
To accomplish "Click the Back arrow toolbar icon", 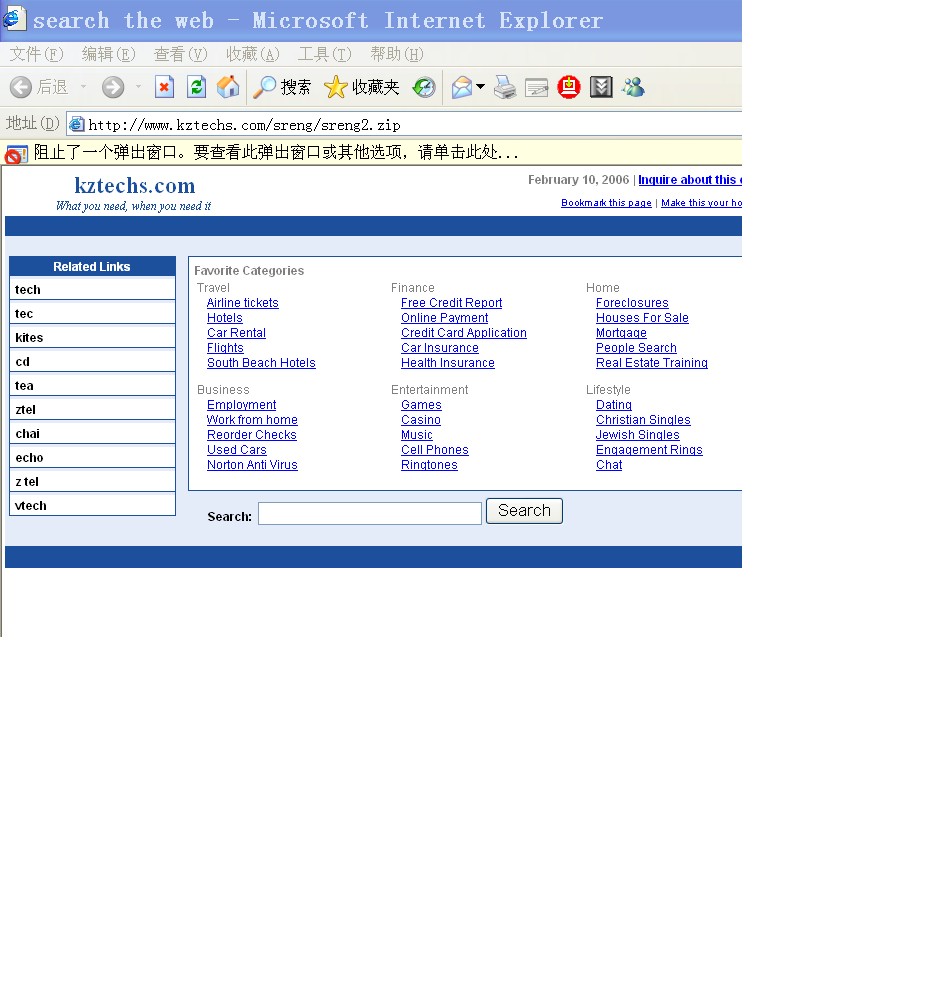I will tap(21, 87).
